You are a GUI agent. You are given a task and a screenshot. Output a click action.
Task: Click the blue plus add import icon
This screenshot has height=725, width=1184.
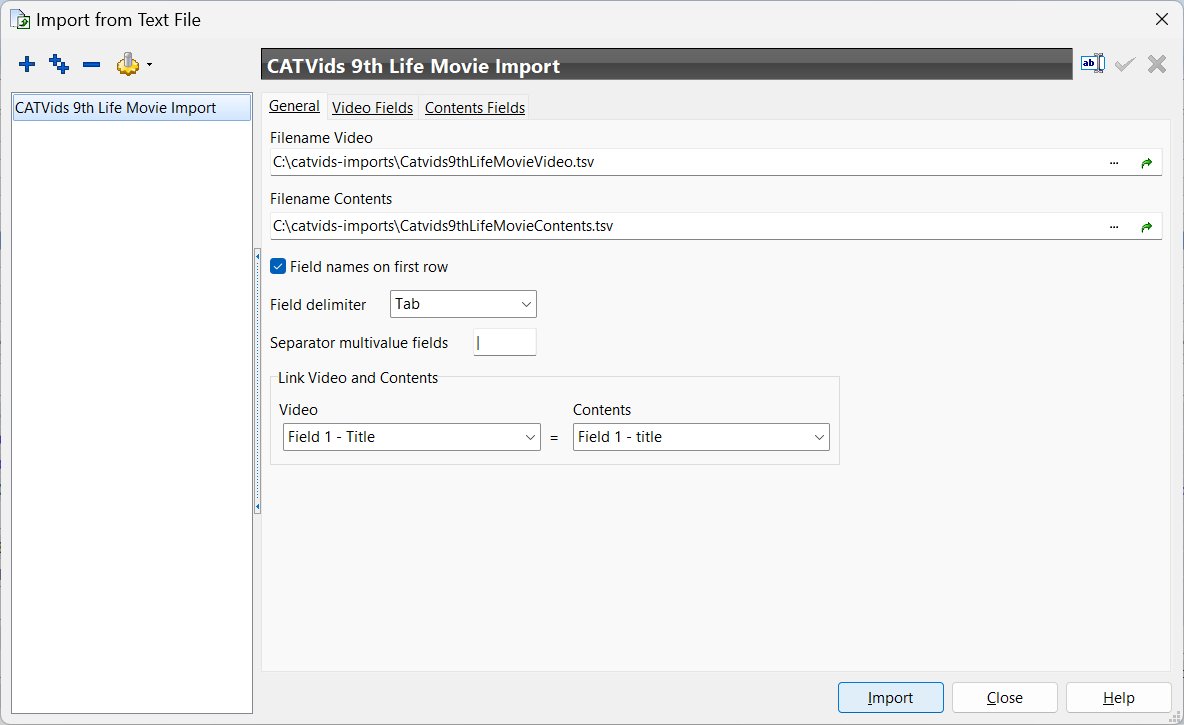click(x=27, y=64)
